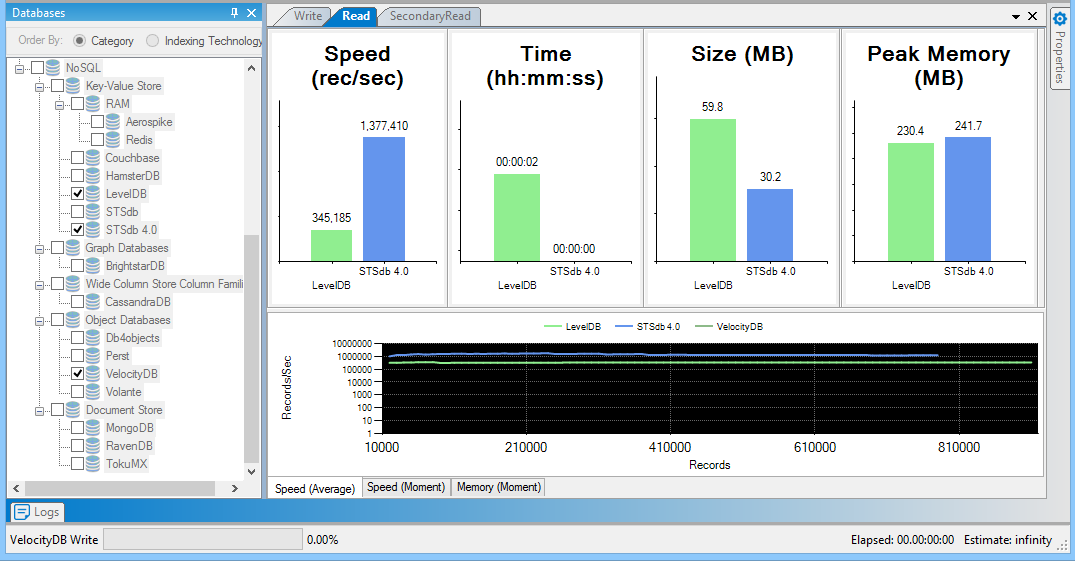Open the Memory (Moment) chart tab

coord(498,487)
